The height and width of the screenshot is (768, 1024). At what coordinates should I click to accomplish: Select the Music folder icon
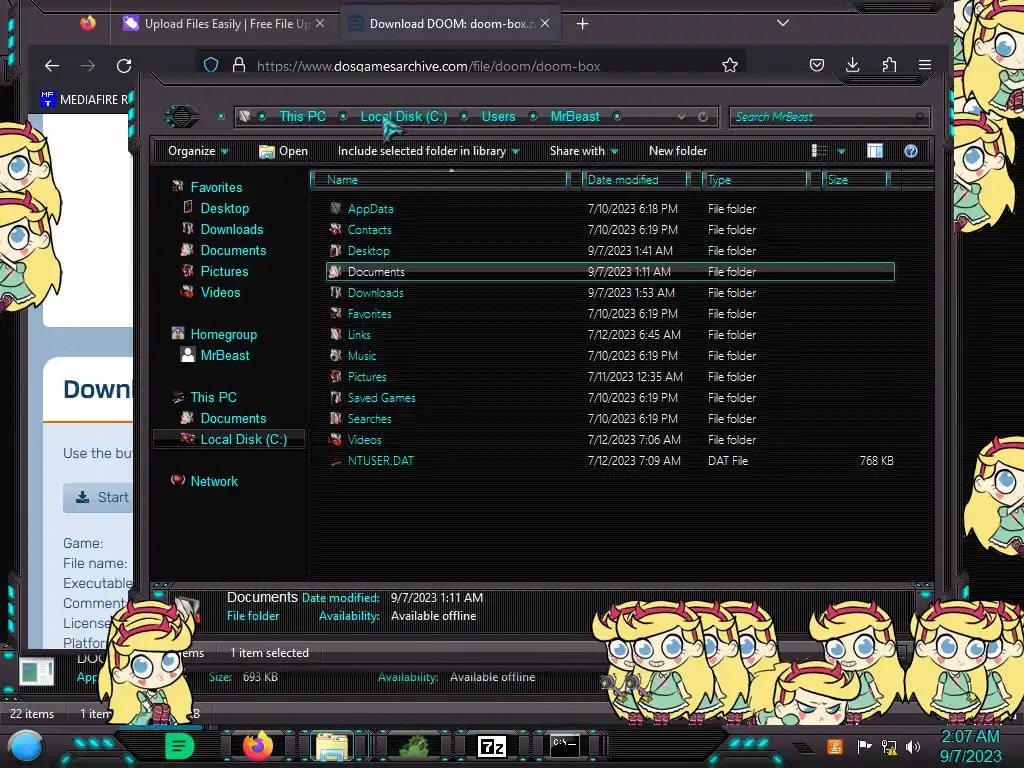tap(336, 356)
